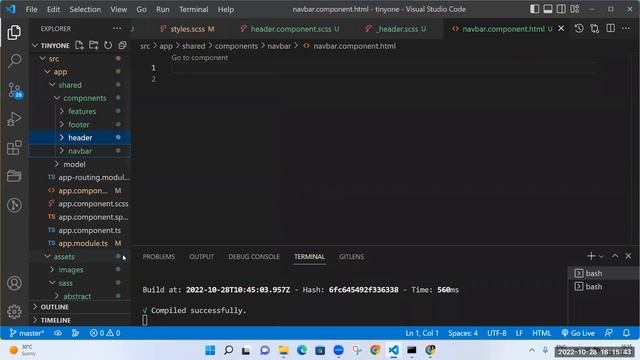Screen dimensions: 640x360
Task: Open the Explorer view in activity bar
Action: (x=14, y=32)
